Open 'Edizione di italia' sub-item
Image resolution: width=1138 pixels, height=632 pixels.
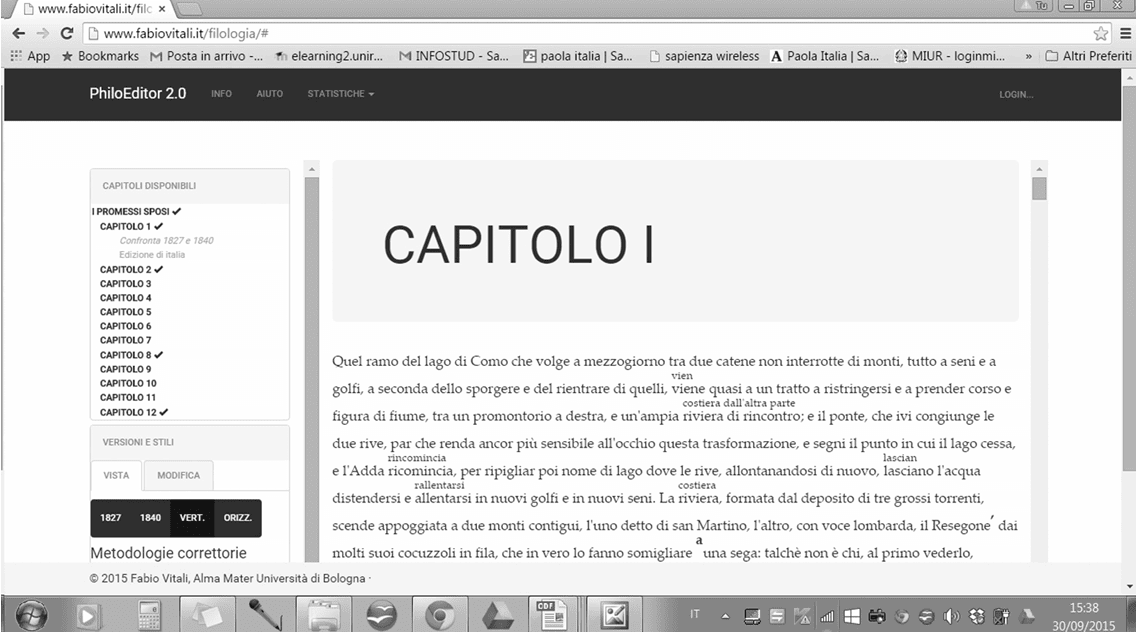pyautogui.click(x=152, y=255)
